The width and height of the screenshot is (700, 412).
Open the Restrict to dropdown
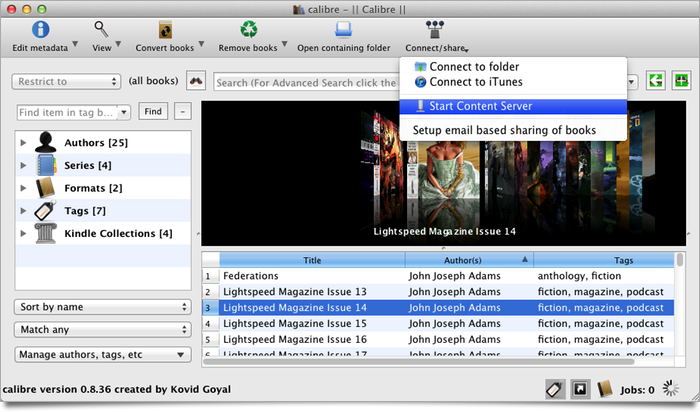(66, 82)
